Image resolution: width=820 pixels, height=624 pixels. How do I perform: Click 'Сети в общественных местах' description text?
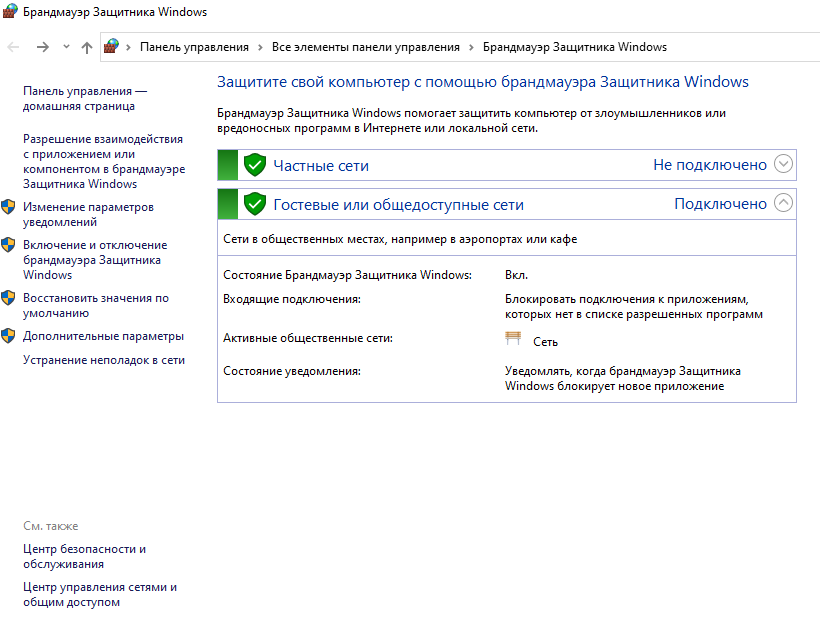coord(400,240)
